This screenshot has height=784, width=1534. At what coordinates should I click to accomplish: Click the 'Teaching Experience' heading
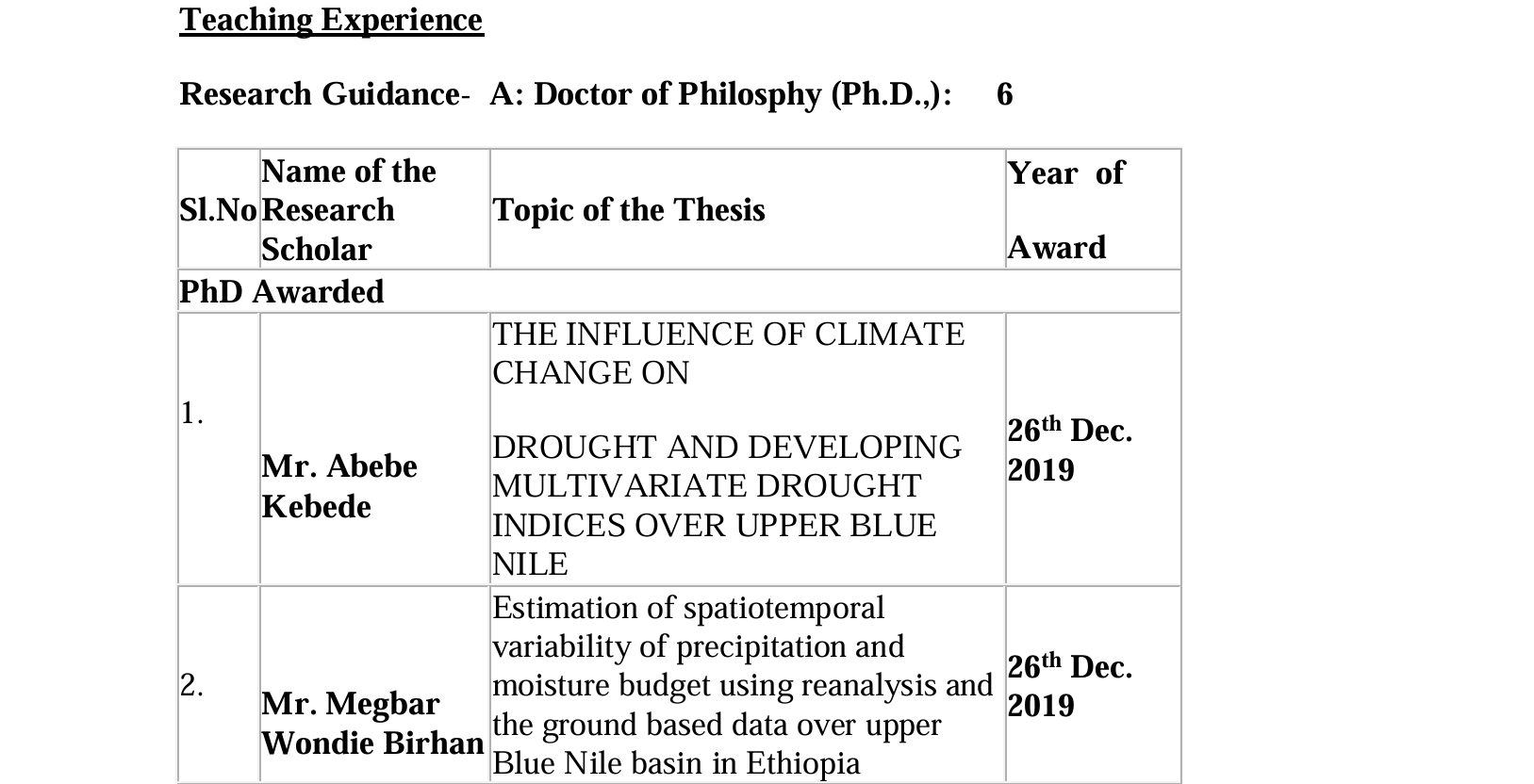coord(331,20)
